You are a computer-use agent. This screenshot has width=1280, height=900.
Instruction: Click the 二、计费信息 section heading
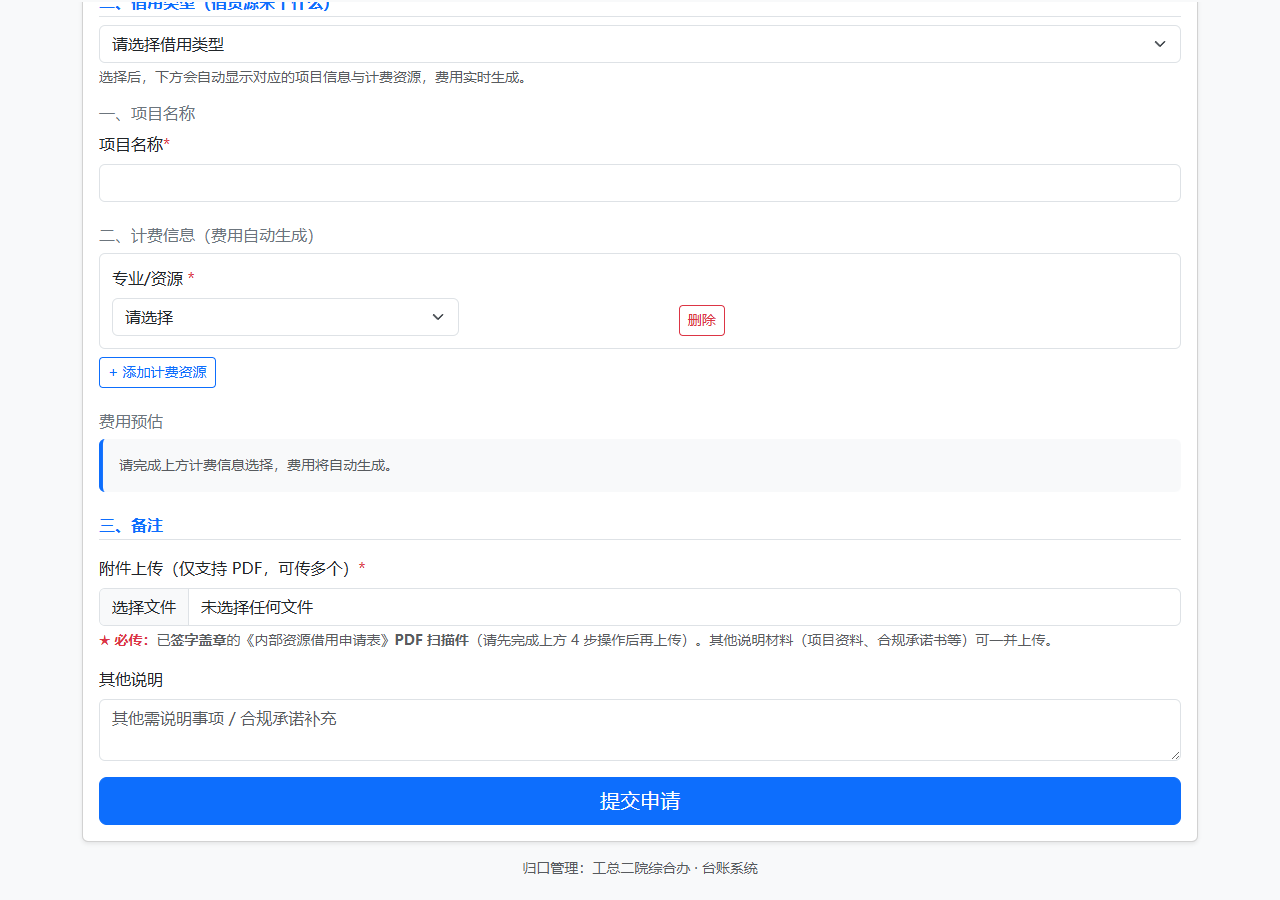pyautogui.click(x=207, y=236)
